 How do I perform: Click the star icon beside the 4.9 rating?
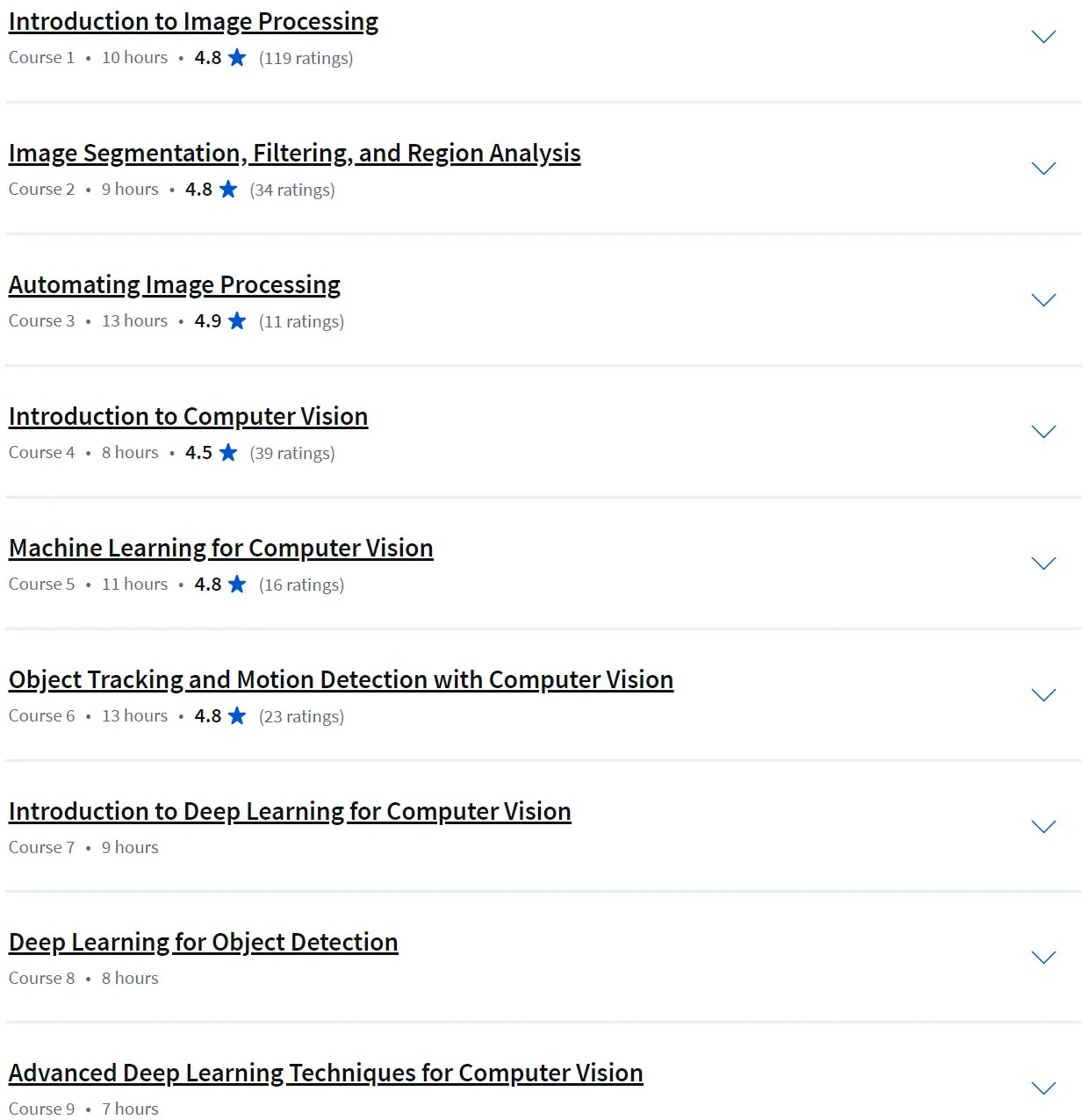[237, 320]
